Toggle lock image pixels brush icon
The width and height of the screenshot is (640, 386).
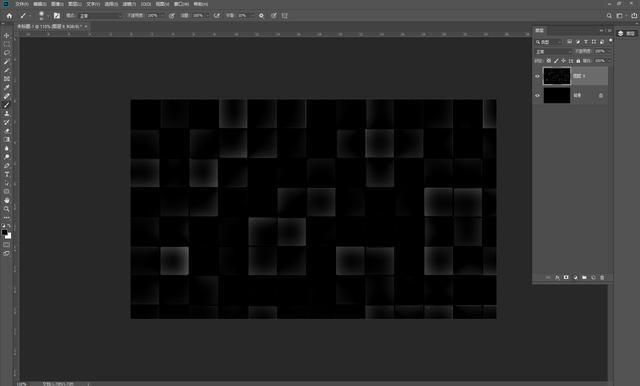point(556,61)
